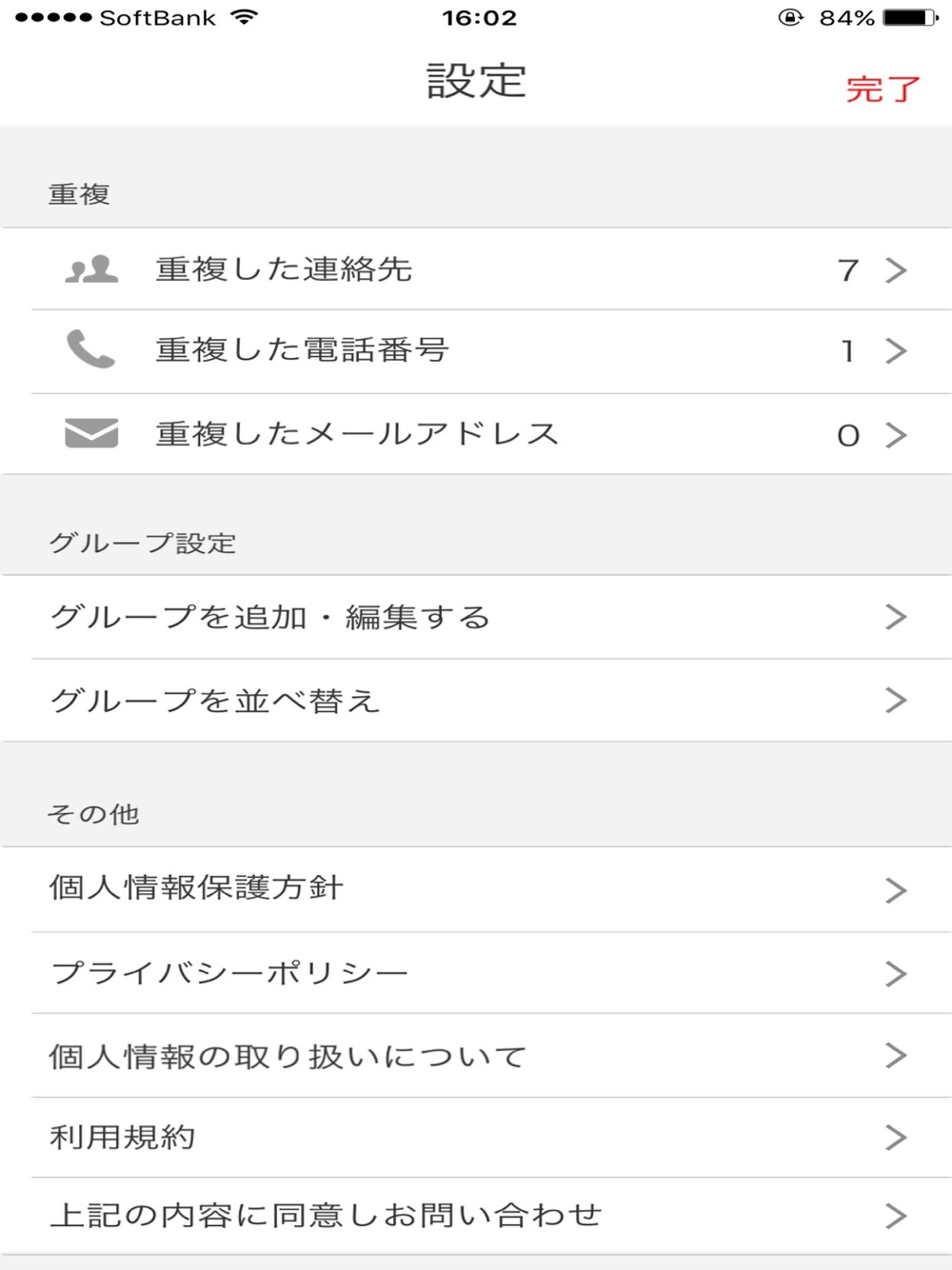This screenshot has height=1270, width=952.
Task: Tap 完了 to finish settings
Action: click(x=883, y=89)
